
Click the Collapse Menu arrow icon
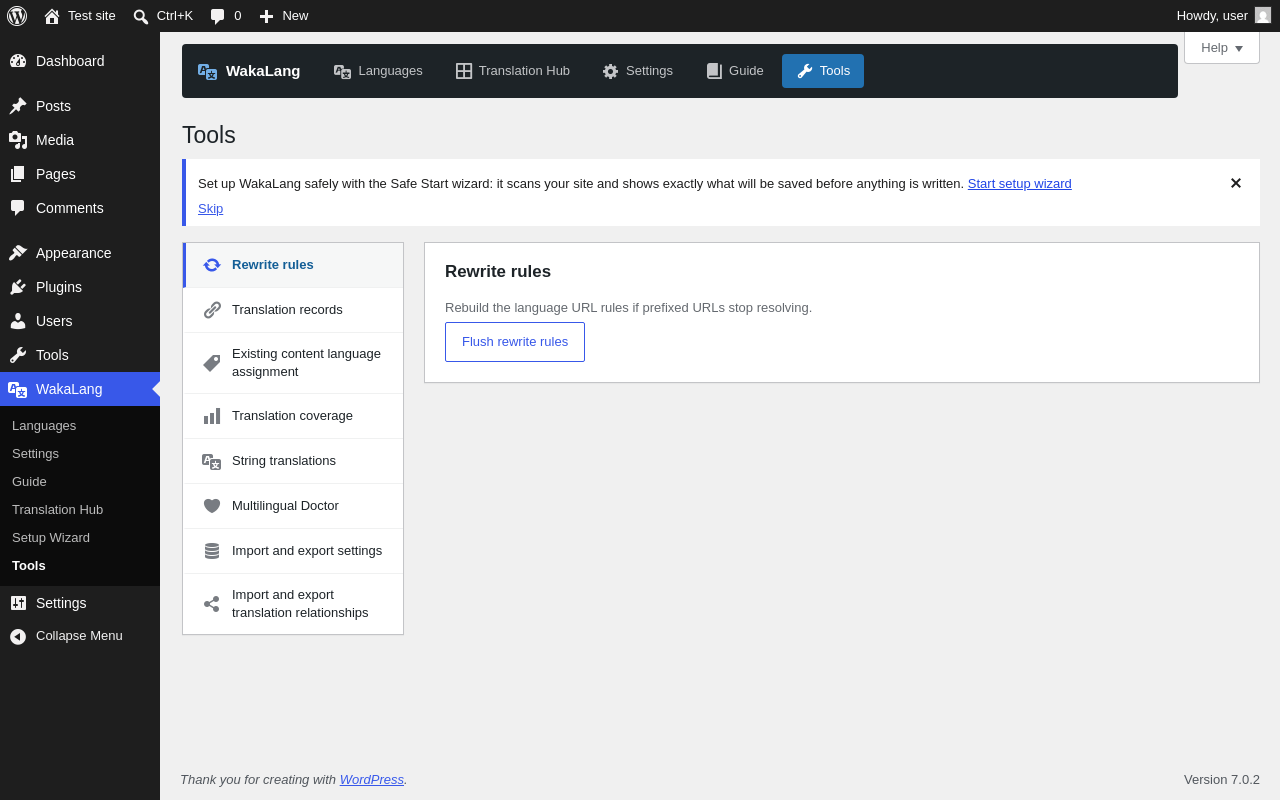18,636
